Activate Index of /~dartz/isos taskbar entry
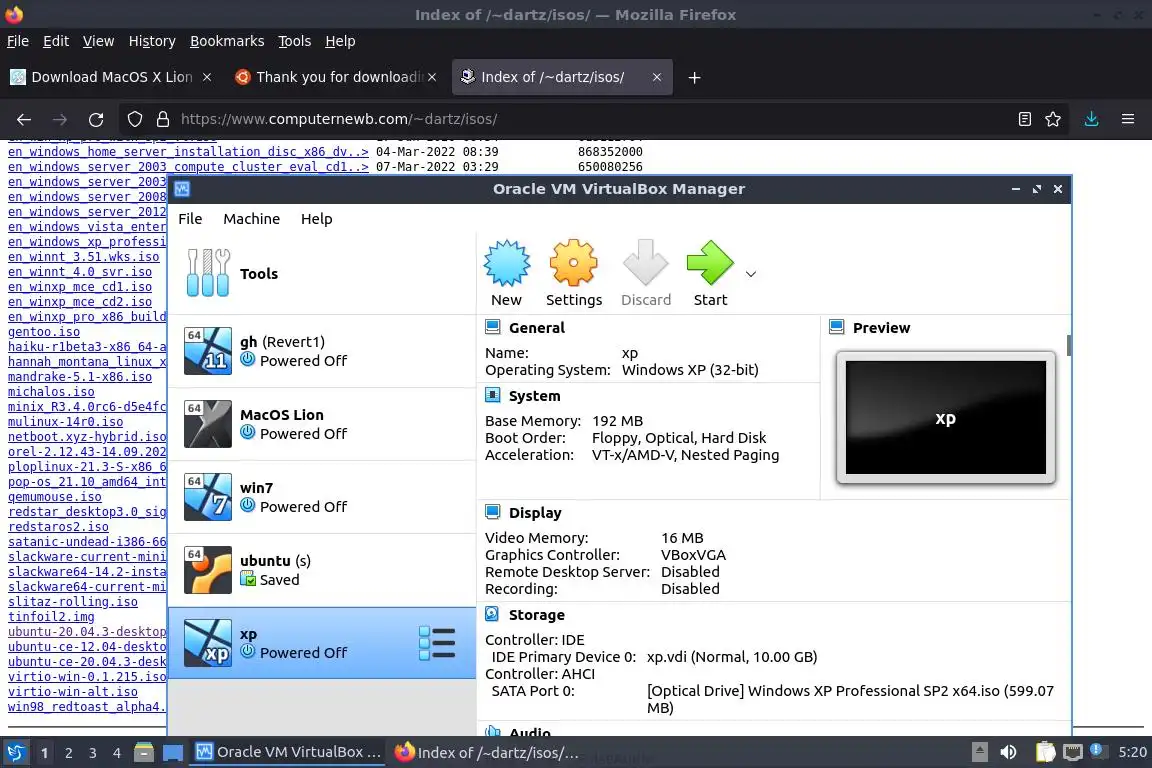Viewport: 1152px width, 768px height. [x=488, y=752]
